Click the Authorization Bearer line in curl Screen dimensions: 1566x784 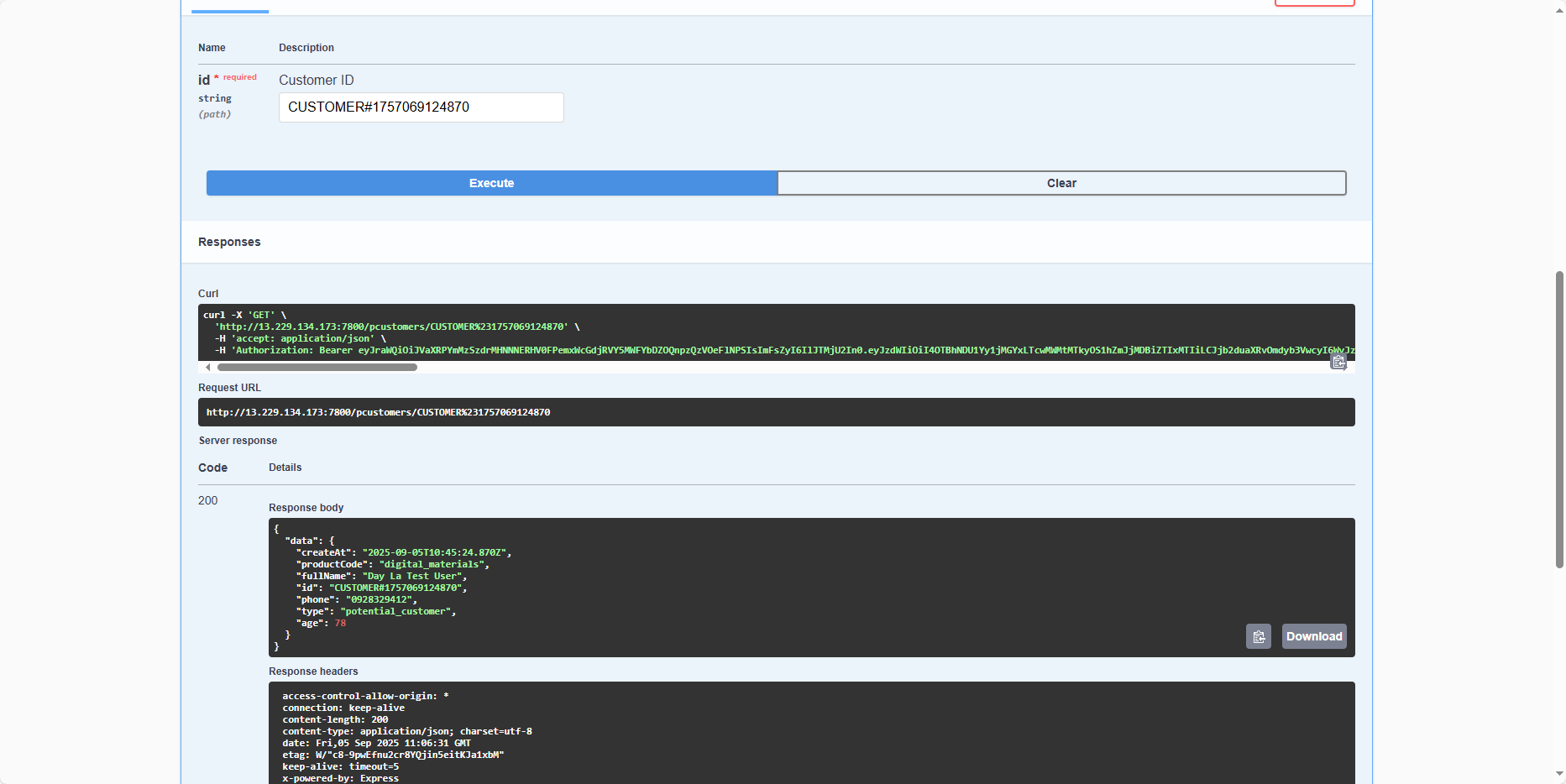click(x=588, y=350)
